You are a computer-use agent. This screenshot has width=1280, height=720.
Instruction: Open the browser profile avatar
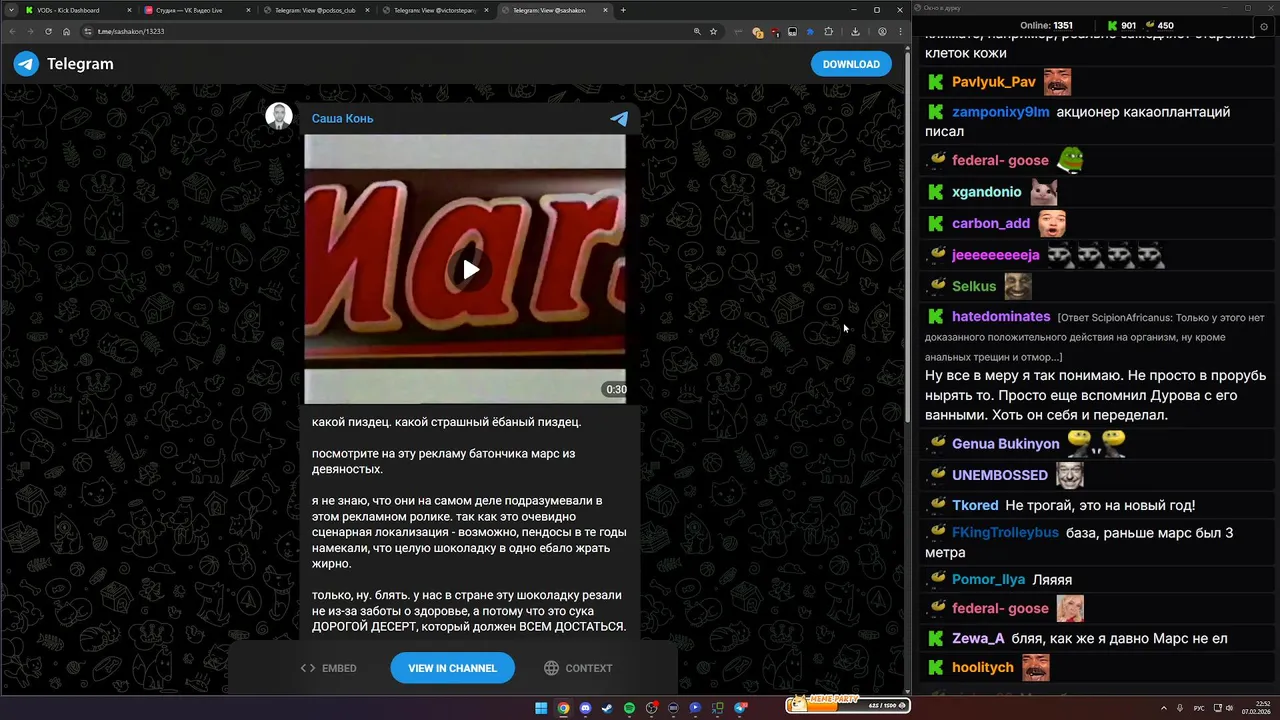[882, 31]
